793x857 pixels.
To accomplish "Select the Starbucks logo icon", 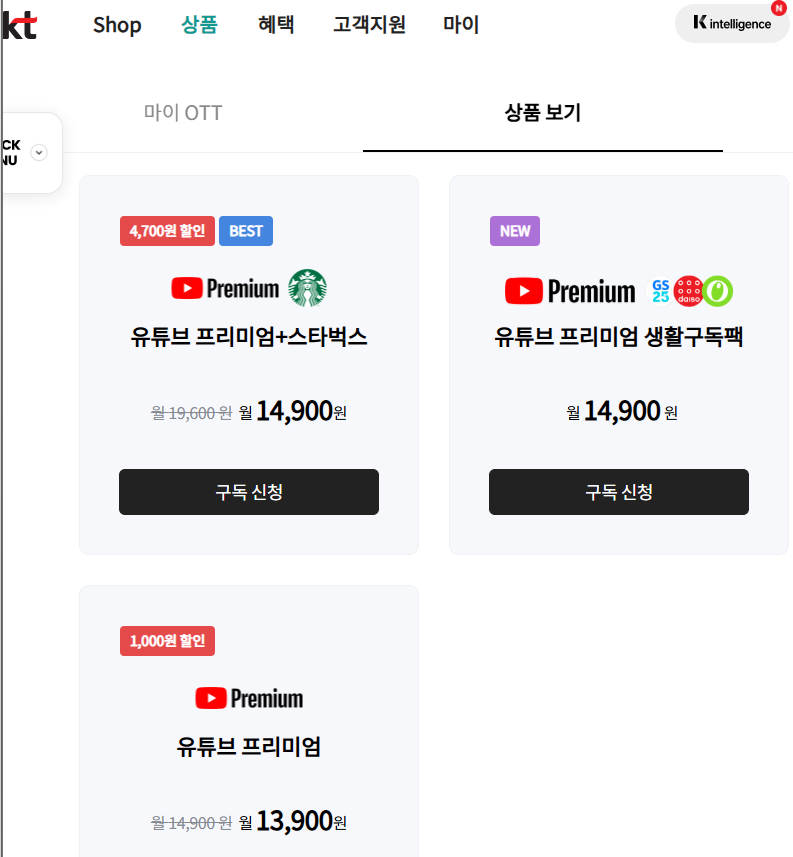I will click(x=309, y=289).
